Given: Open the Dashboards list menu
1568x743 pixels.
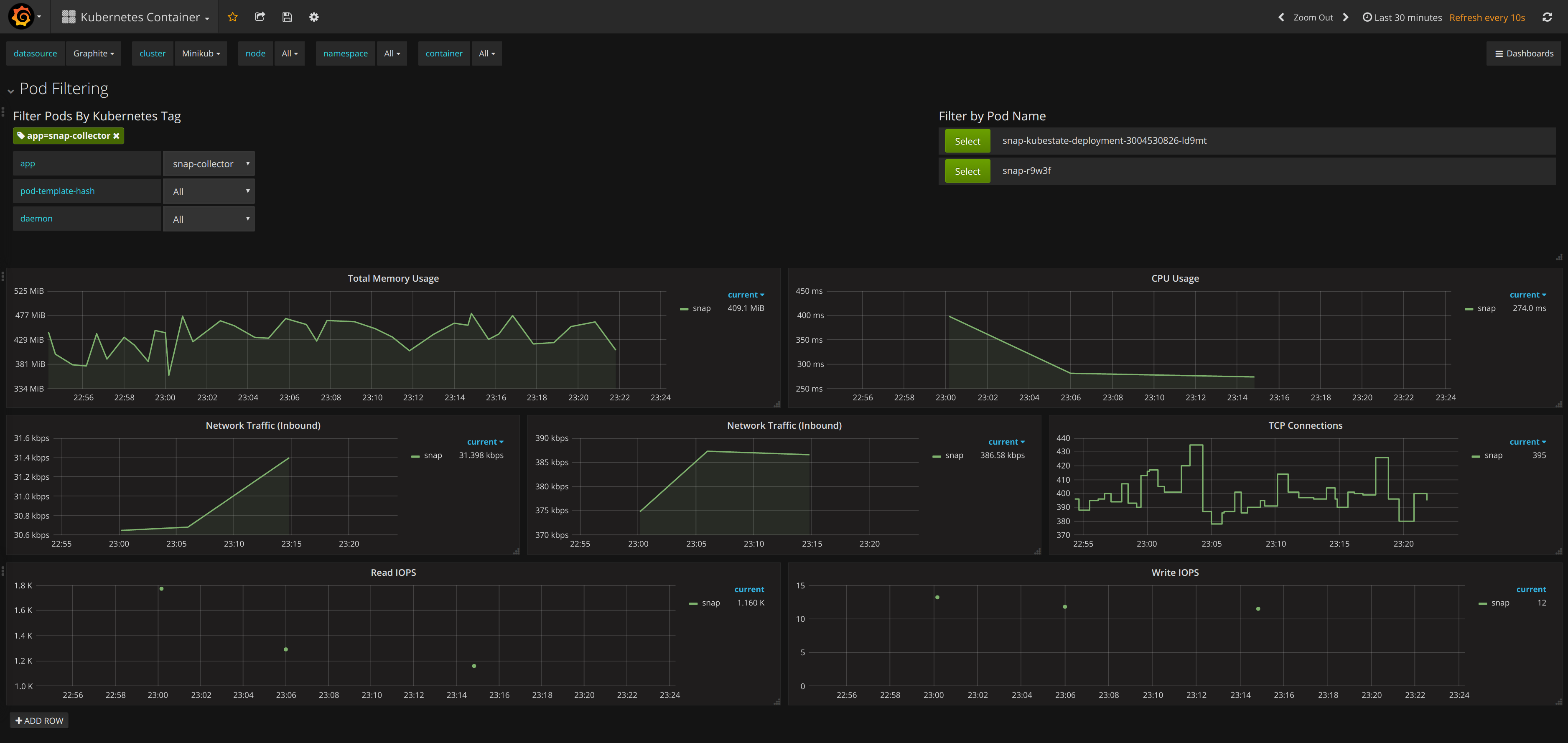Looking at the screenshot, I should (1524, 53).
